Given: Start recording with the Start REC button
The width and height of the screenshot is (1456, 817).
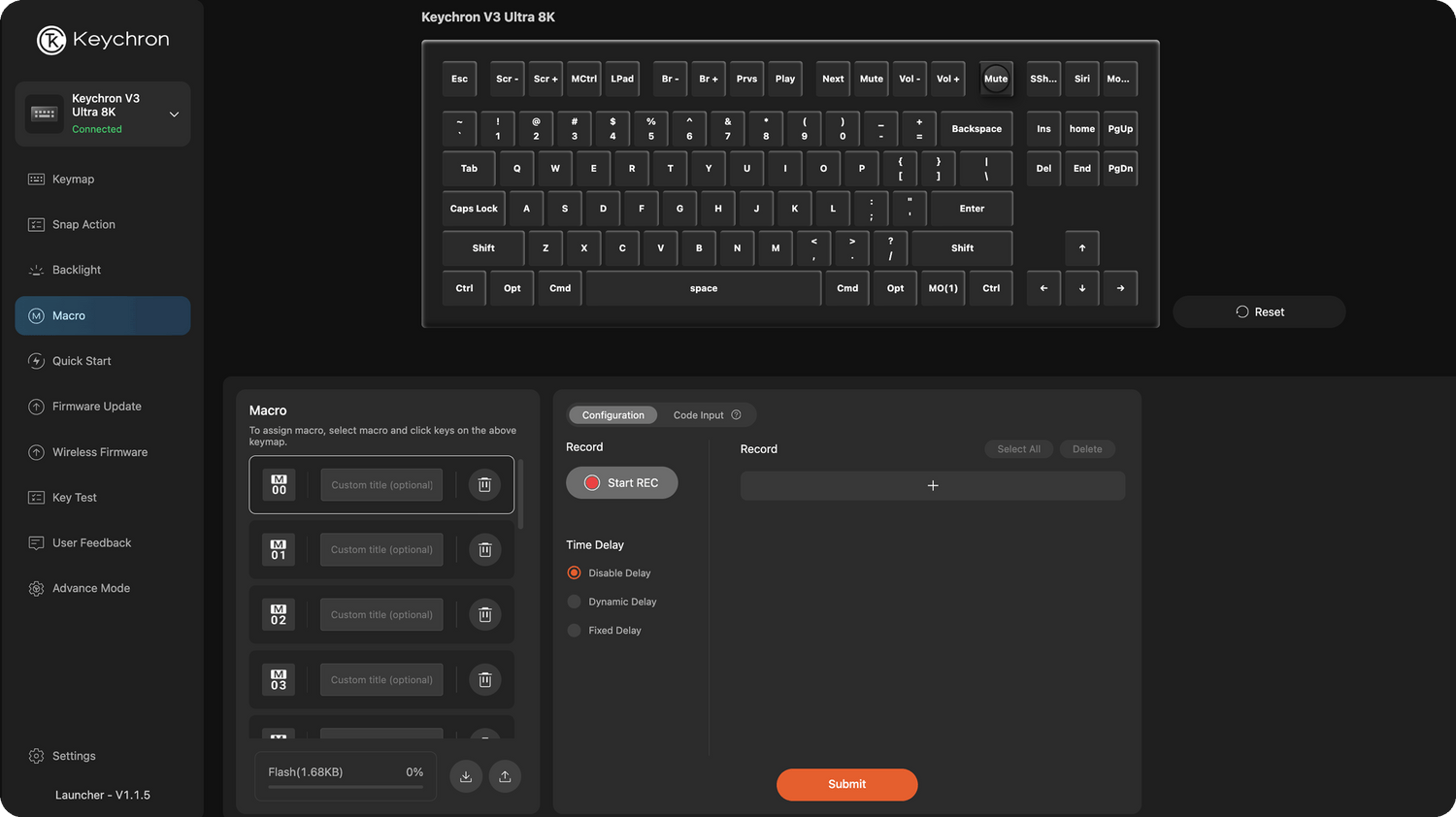Looking at the screenshot, I should (x=621, y=483).
